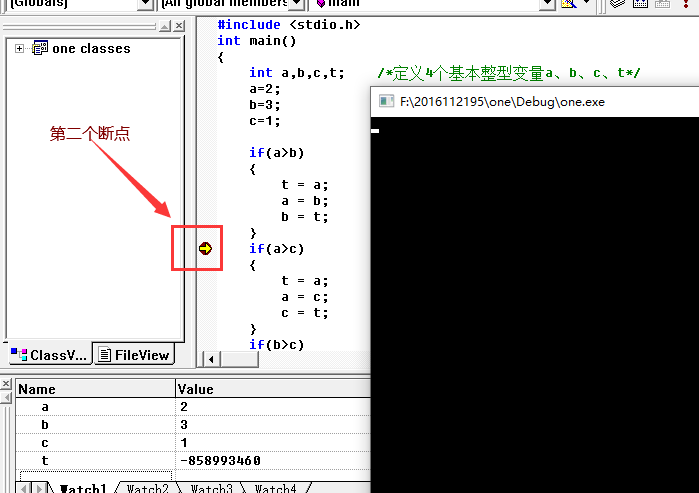Click the watch value 2

(x=184, y=407)
